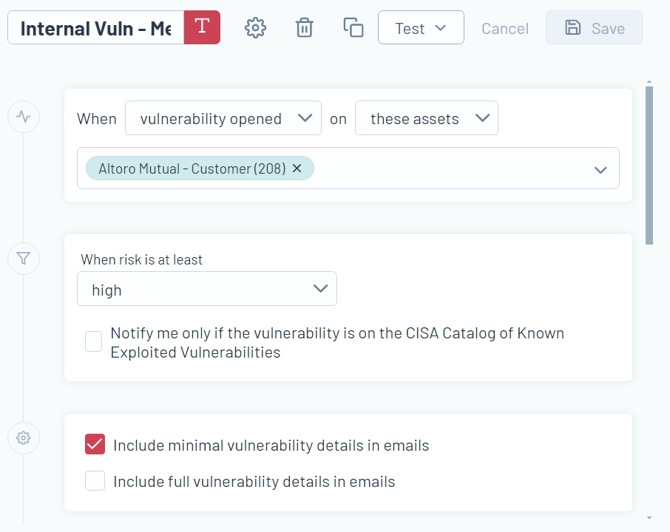Click the trash delete icon
Screen dimensions: 670x532
305,28
